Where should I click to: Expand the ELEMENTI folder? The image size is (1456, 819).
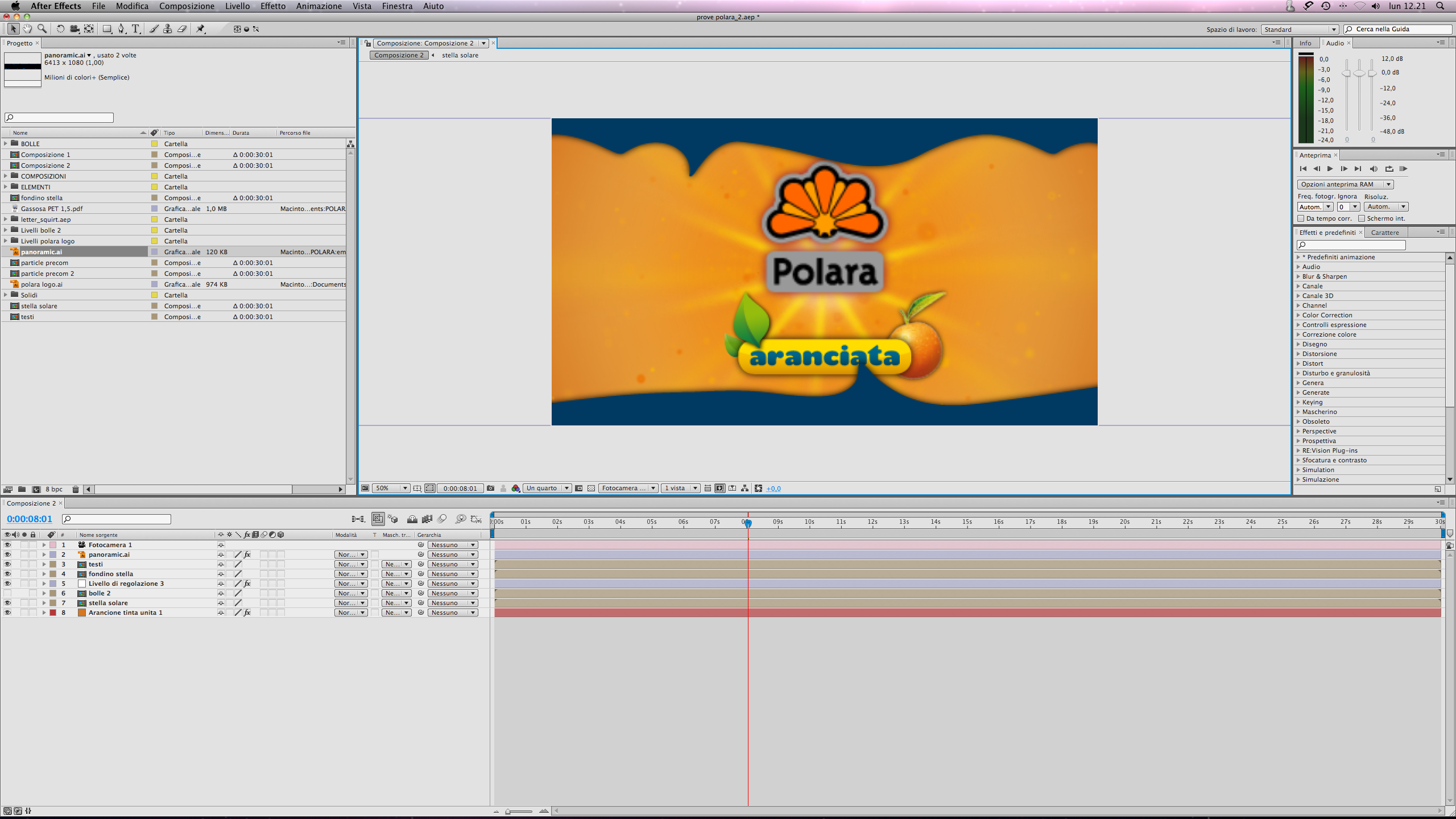(x=6, y=187)
